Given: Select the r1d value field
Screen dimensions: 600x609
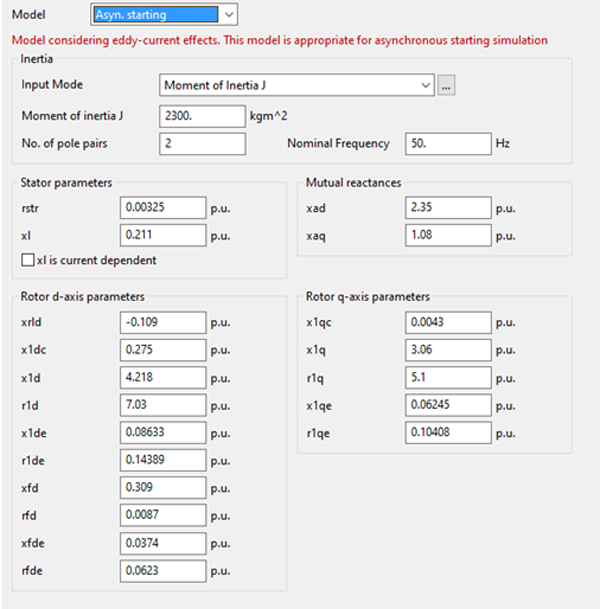Looking at the screenshot, I should [x=162, y=405].
